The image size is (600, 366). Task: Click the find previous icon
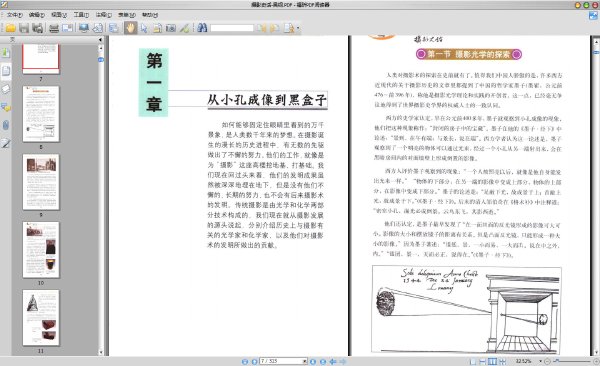click(261, 28)
